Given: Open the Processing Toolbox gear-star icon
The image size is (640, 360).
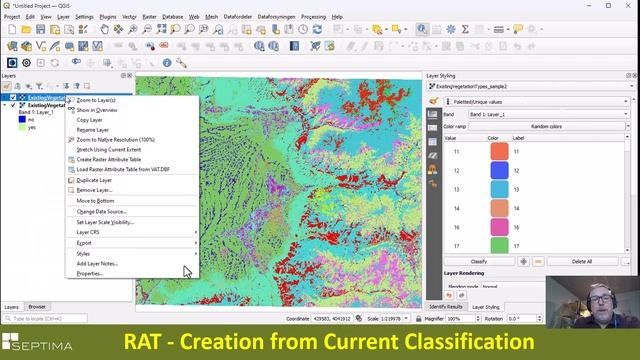Looking at the screenshot, I should 451,29.
